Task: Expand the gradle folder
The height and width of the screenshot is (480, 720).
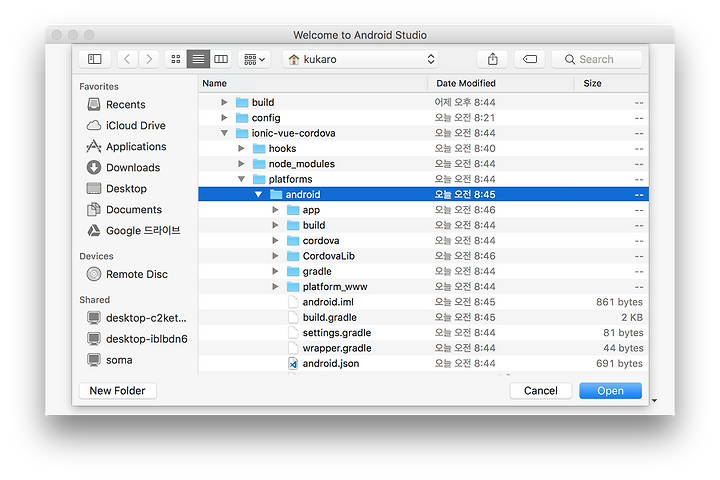Action: point(275,271)
